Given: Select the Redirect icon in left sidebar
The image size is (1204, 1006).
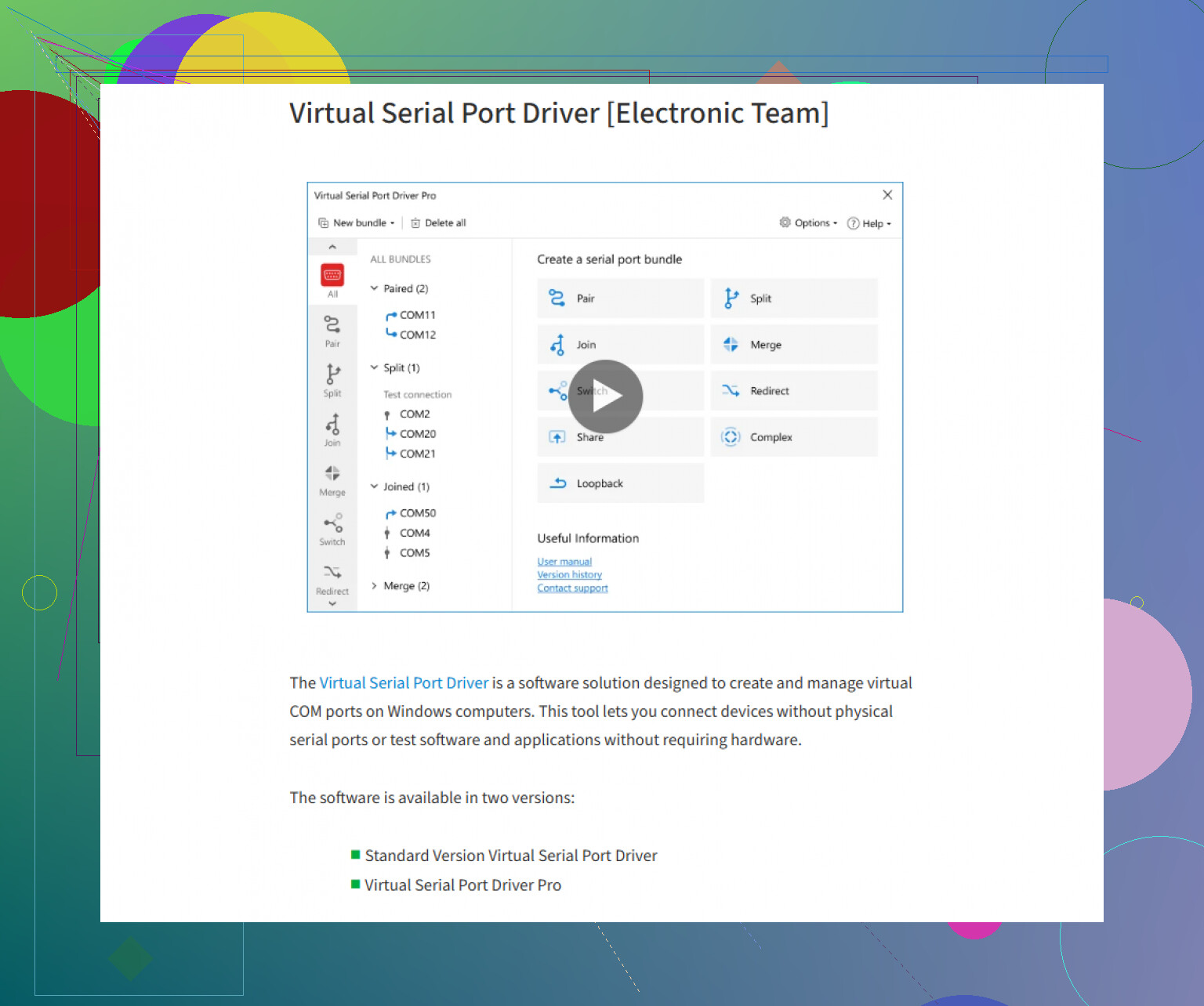Looking at the screenshot, I should [332, 572].
